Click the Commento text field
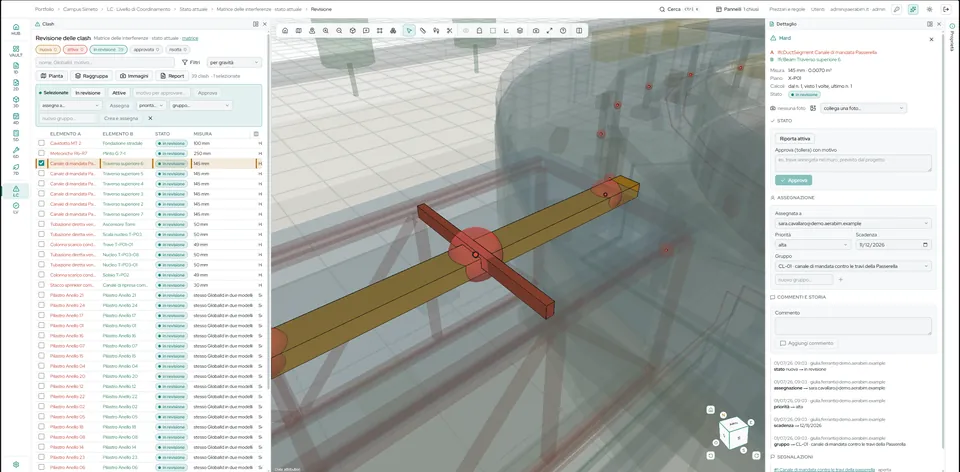 (853, 326)
